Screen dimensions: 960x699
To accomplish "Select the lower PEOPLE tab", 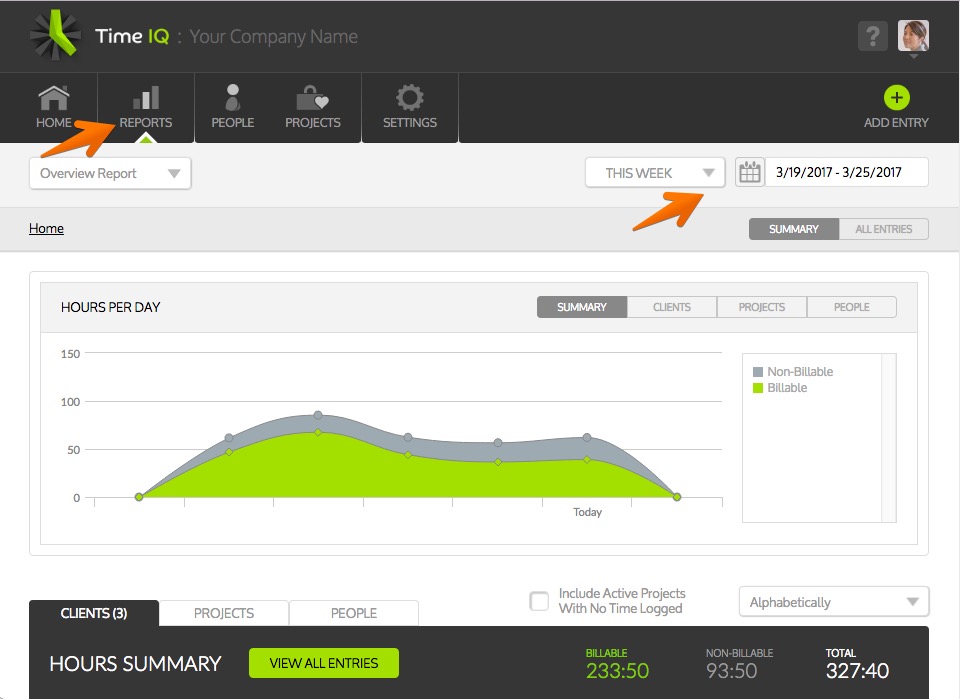I will tap(354, 613).
